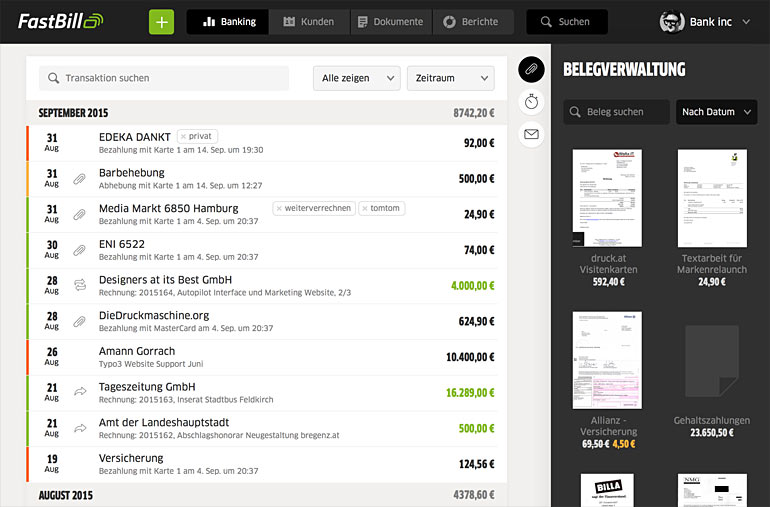This screenshot has height=507, width=770.
Task: Open Textarbeit für Markenrelaunch receipt thumbnail
Action: (x=712, y=198)
